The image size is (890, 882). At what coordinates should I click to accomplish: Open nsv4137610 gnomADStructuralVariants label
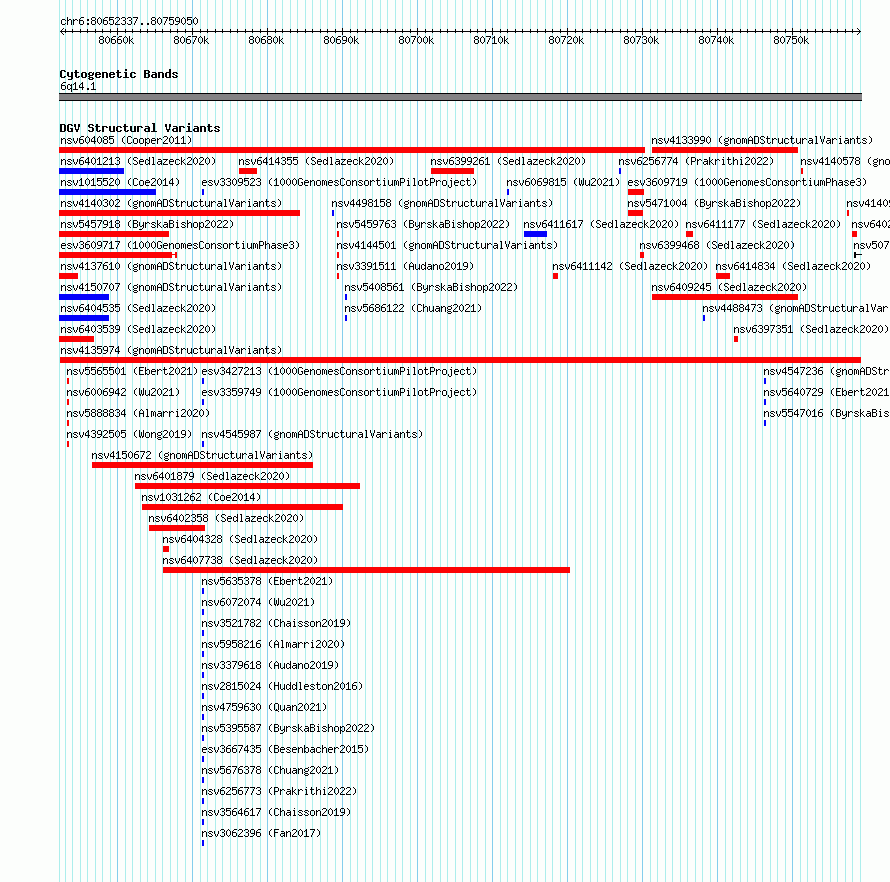[171, 266]
